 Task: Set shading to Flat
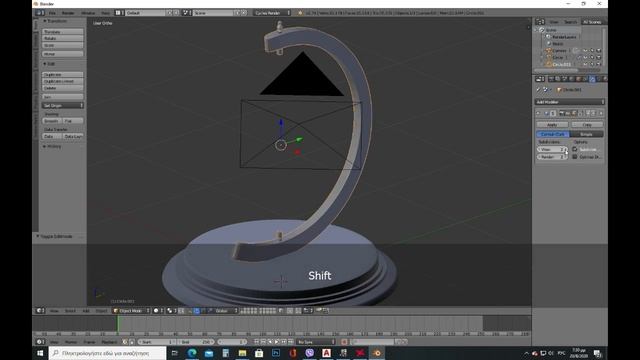[73, 121]
